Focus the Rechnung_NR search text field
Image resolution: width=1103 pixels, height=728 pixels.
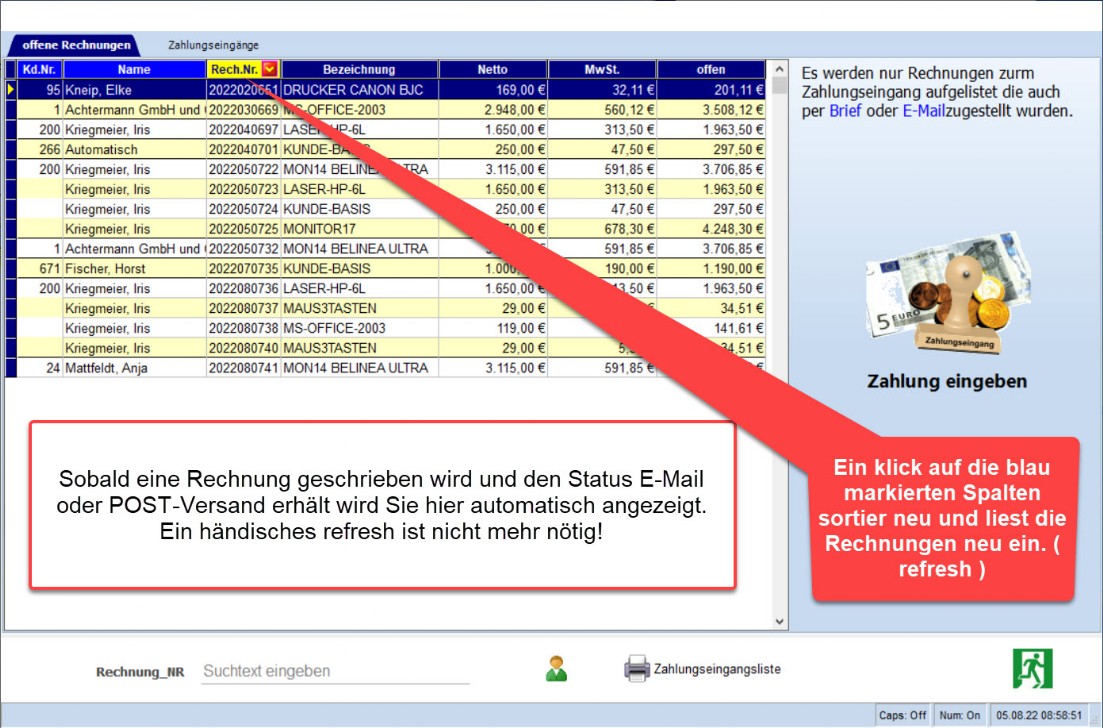tap(335, 671)
